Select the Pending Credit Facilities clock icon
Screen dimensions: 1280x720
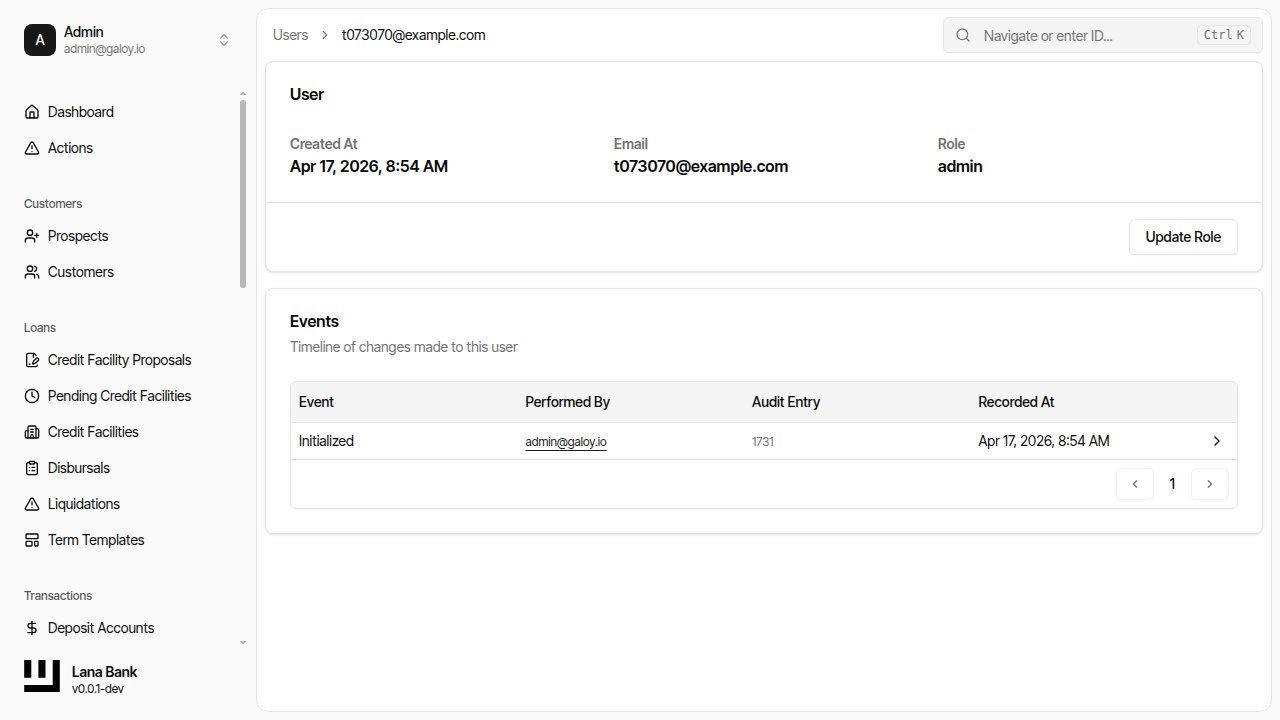[31, 395]
